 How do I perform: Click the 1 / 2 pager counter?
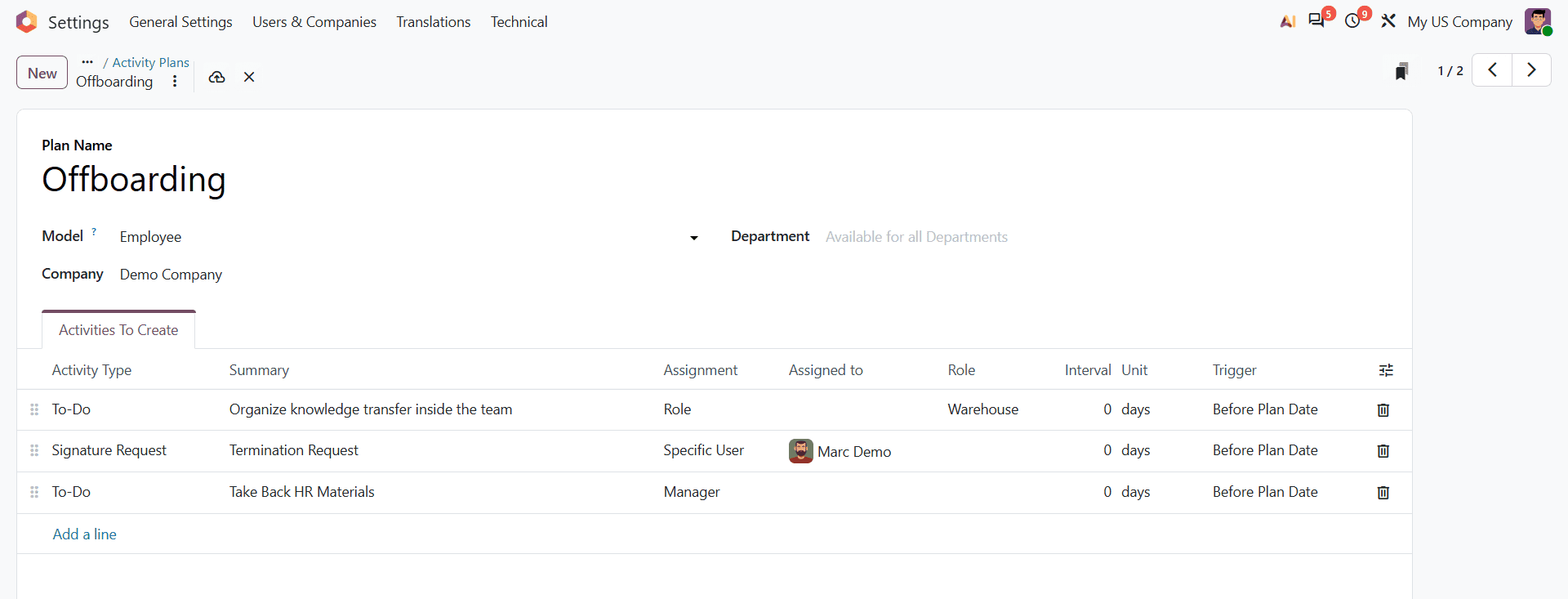1450,71
